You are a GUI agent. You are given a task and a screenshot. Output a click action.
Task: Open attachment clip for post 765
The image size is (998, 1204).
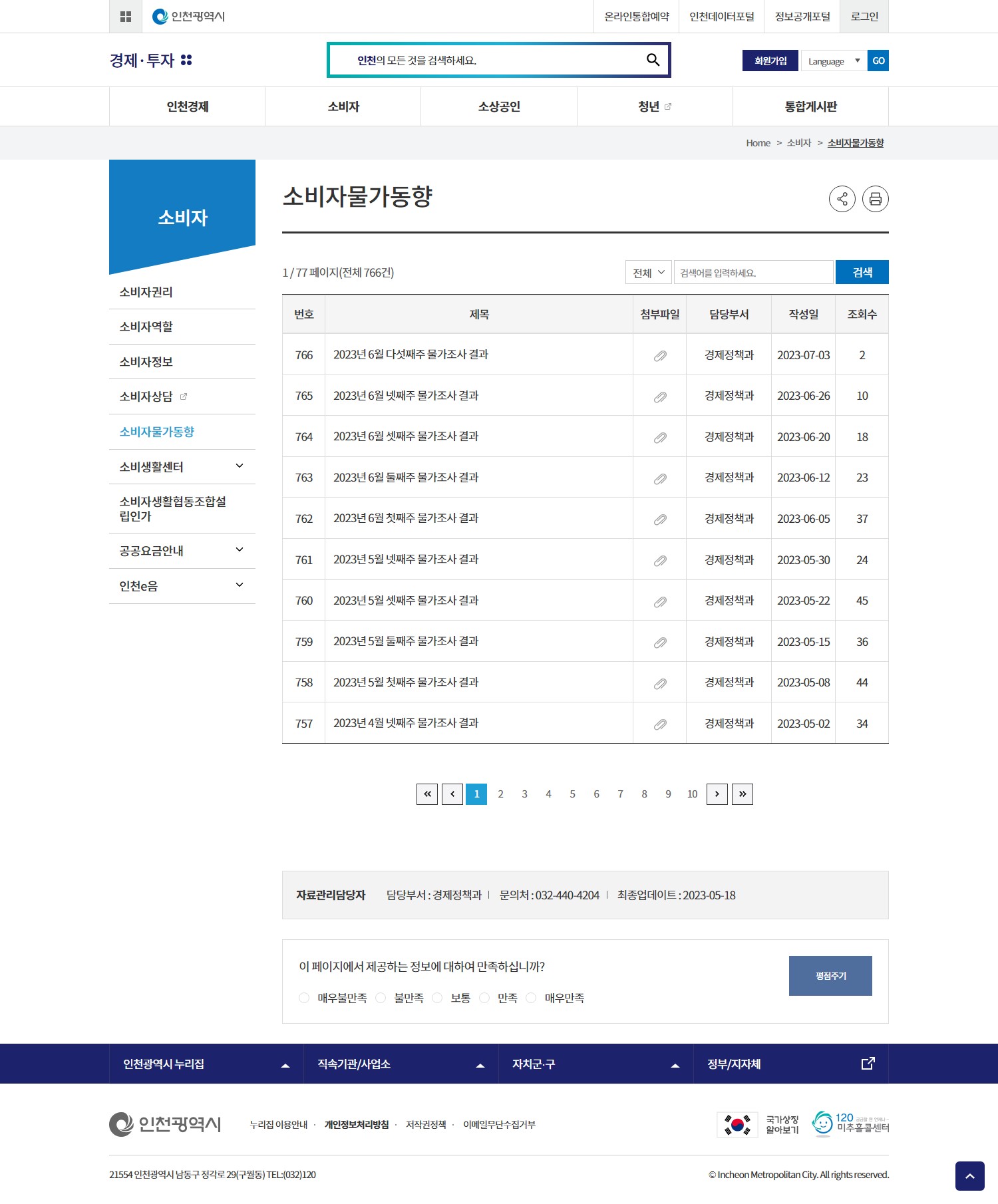(x=660, y=397)
